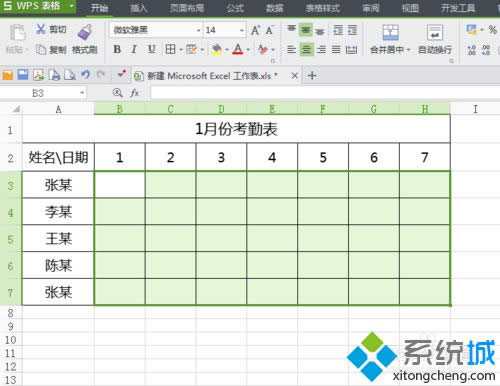Image resolution: width=500 pixels, height=386 pixels.
Task: Toggle Bold formatting
Action: tap(117, 49)
